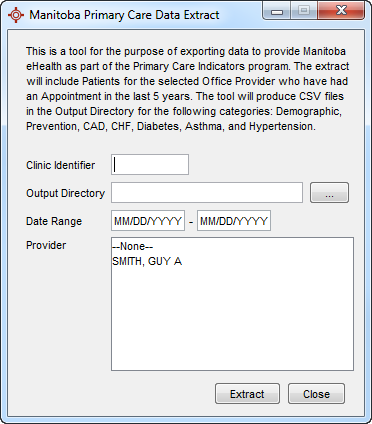Viewport: 372px width, 424px height.
Task: Select the end date MM/DD/YYYY field
Action: tap(234, 220)
